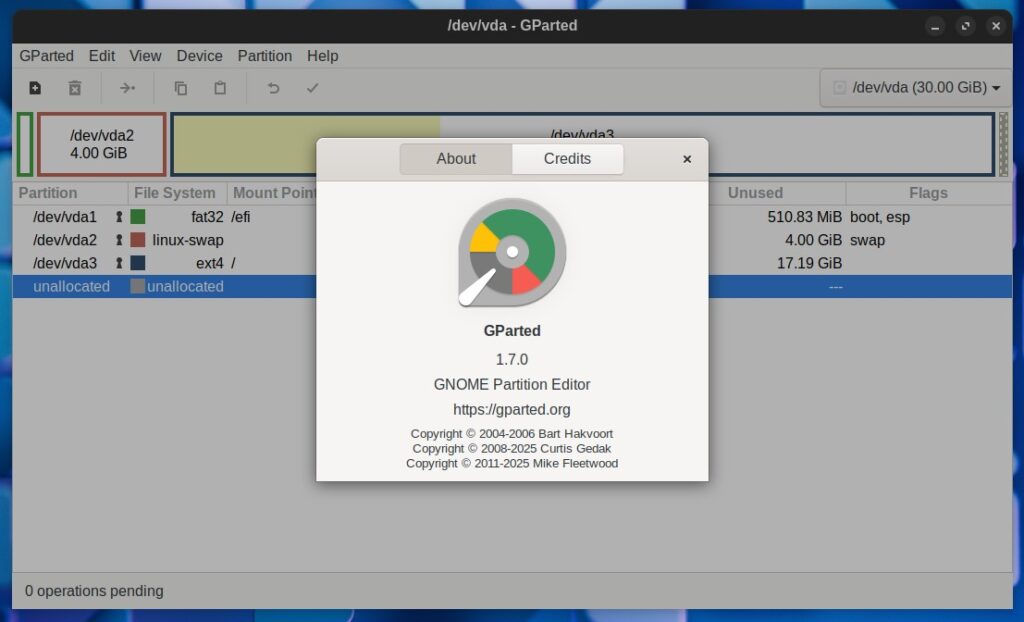Viewport: 1024px width, 622px height.
Task: Open the Edit menu
Action: tap(102, 56)
